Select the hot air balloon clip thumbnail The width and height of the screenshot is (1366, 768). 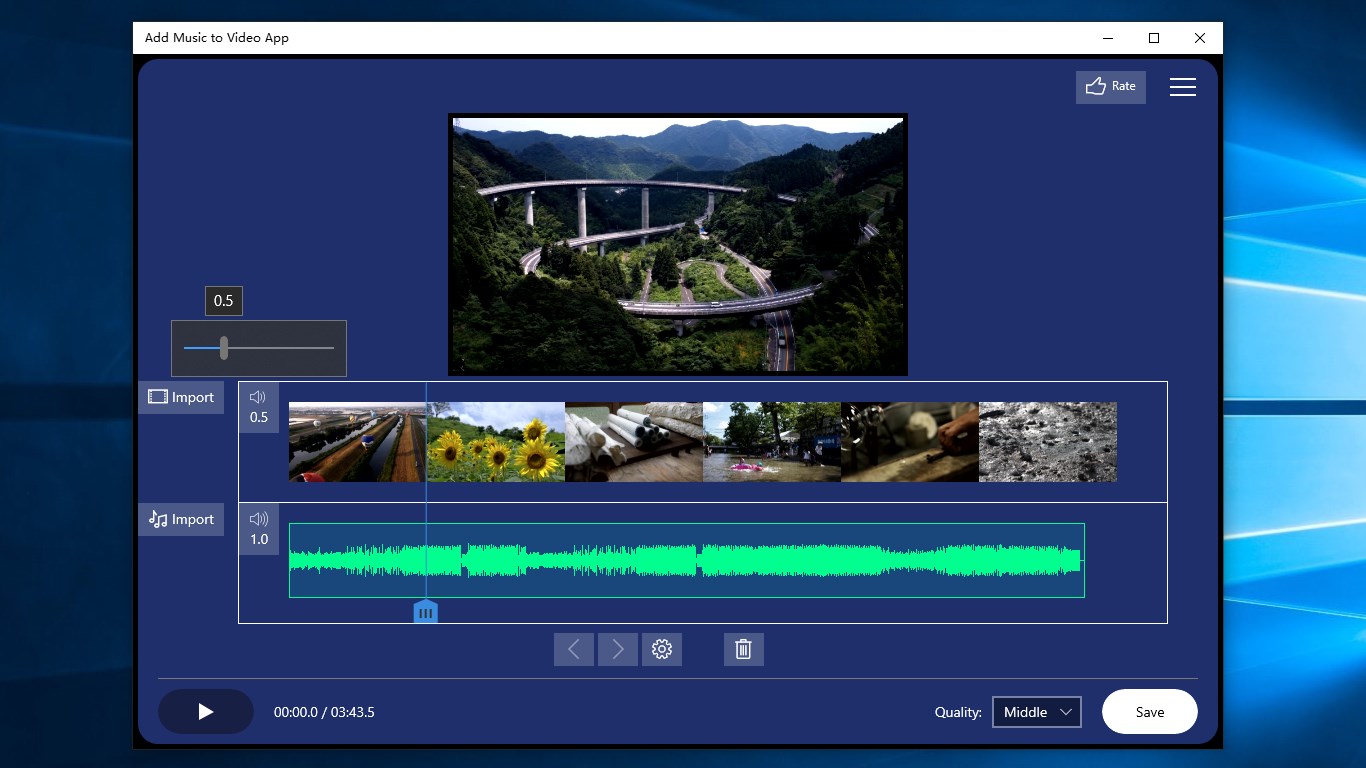(x=358, y=442)
